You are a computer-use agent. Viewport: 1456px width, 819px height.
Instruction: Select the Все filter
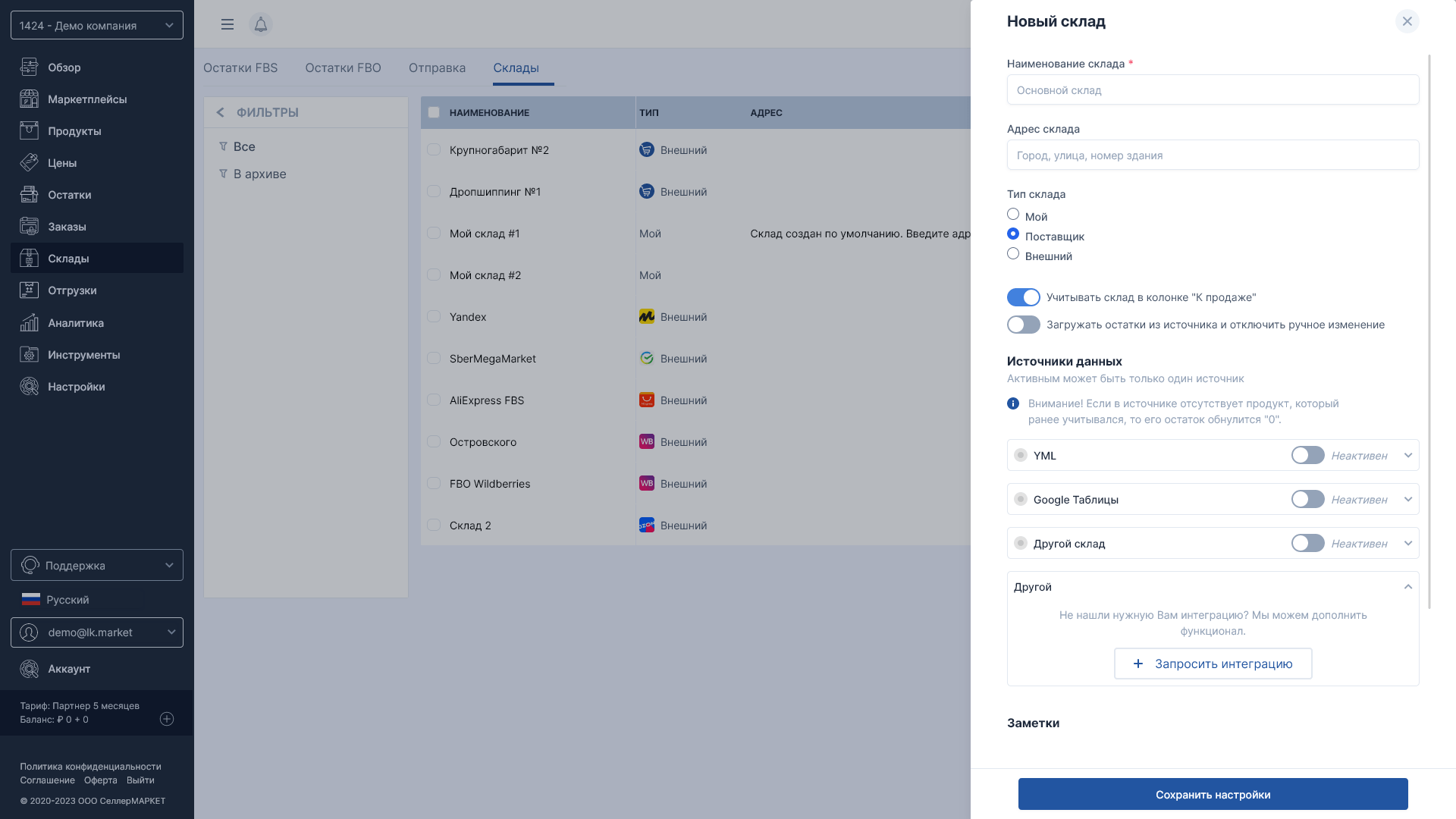pyautogui.click(x=244, y=146)
